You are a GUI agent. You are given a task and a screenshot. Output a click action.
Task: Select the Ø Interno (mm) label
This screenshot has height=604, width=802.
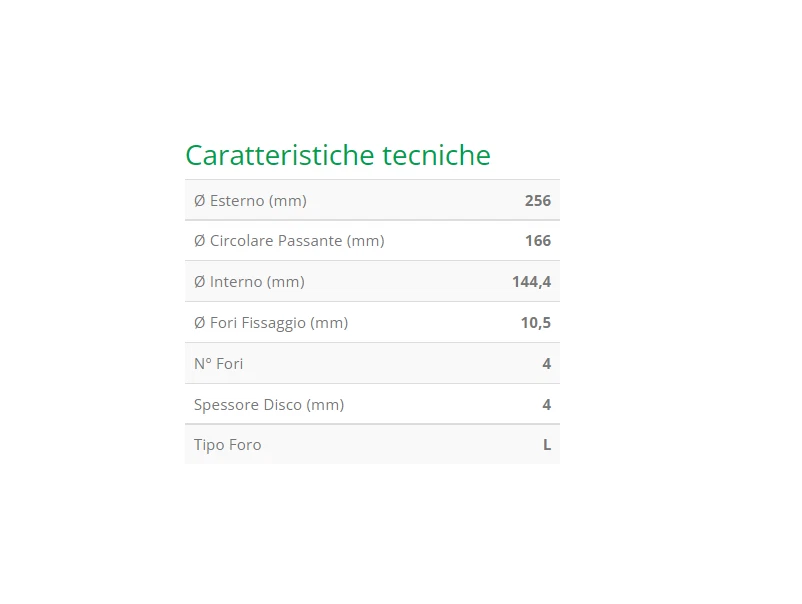coord(249,282)
